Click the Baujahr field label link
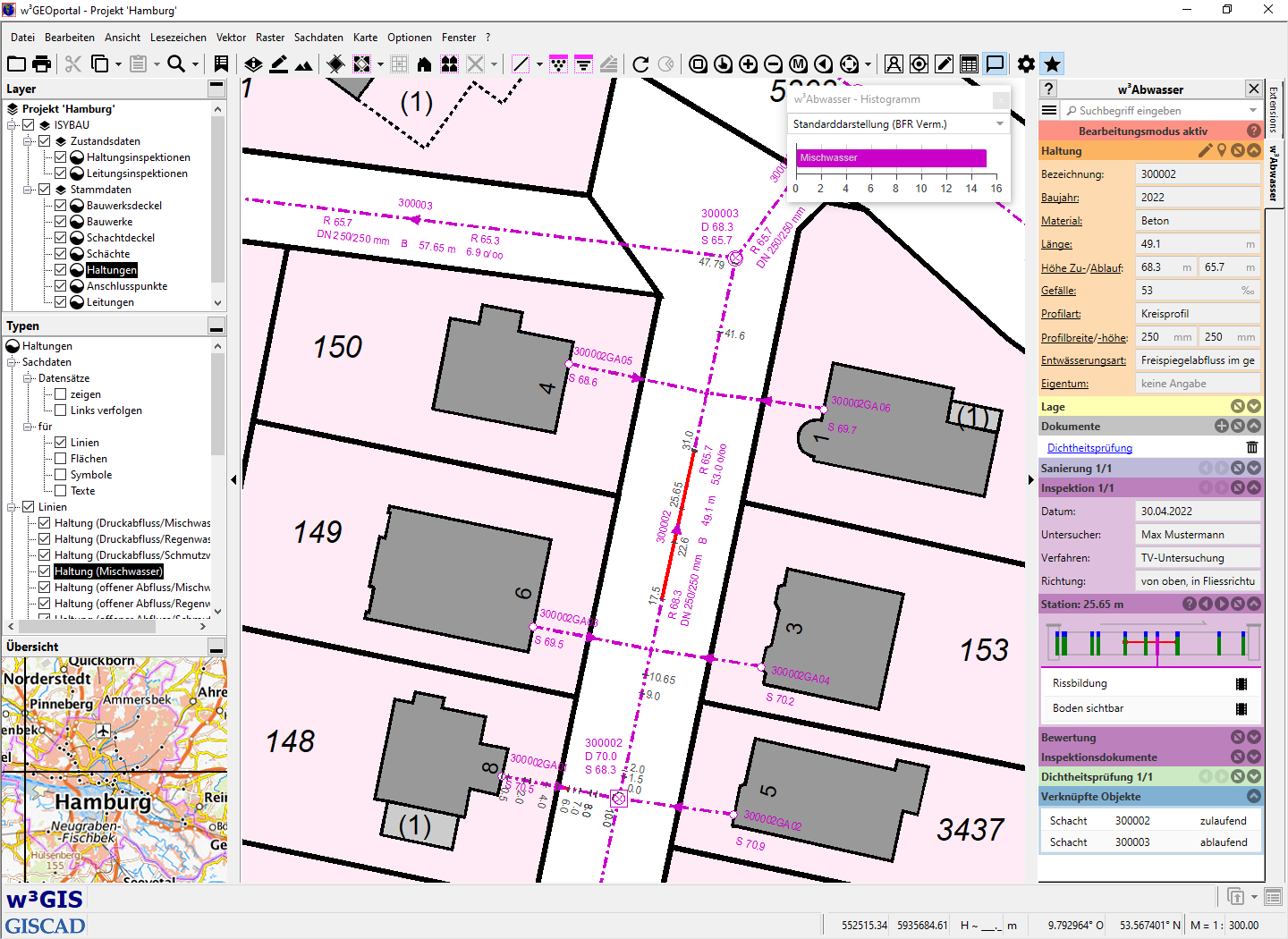The image size is (1288, 939). [1060, 198]
